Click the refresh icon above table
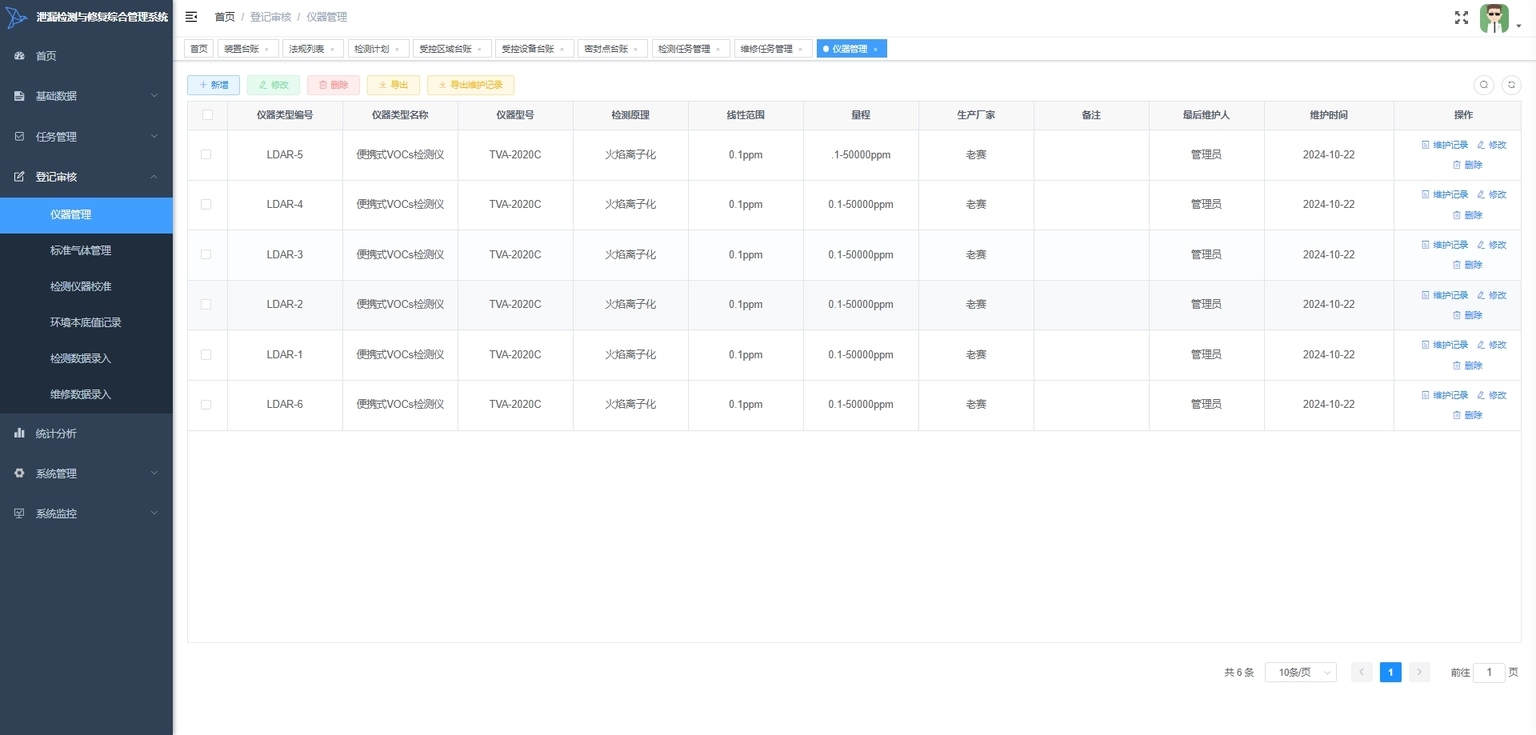This screenshot has width=1536, height=735. 1511,85
